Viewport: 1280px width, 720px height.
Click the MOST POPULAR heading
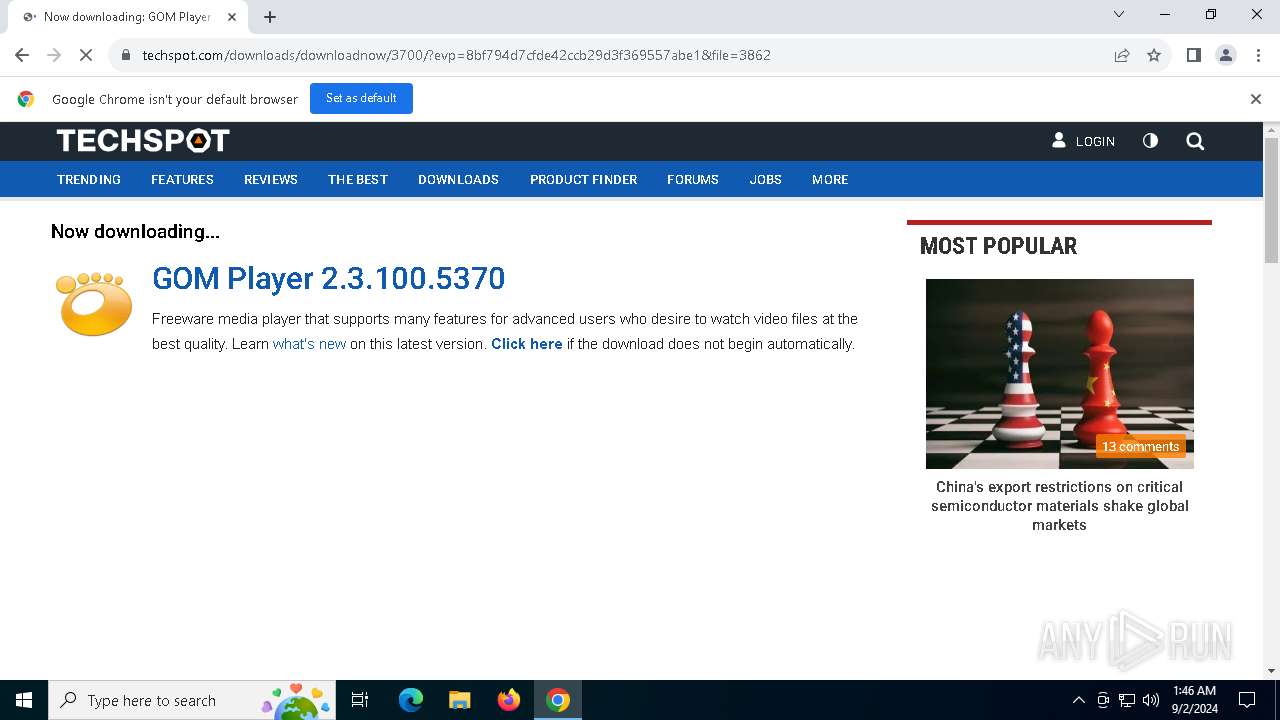coord(998,246)
